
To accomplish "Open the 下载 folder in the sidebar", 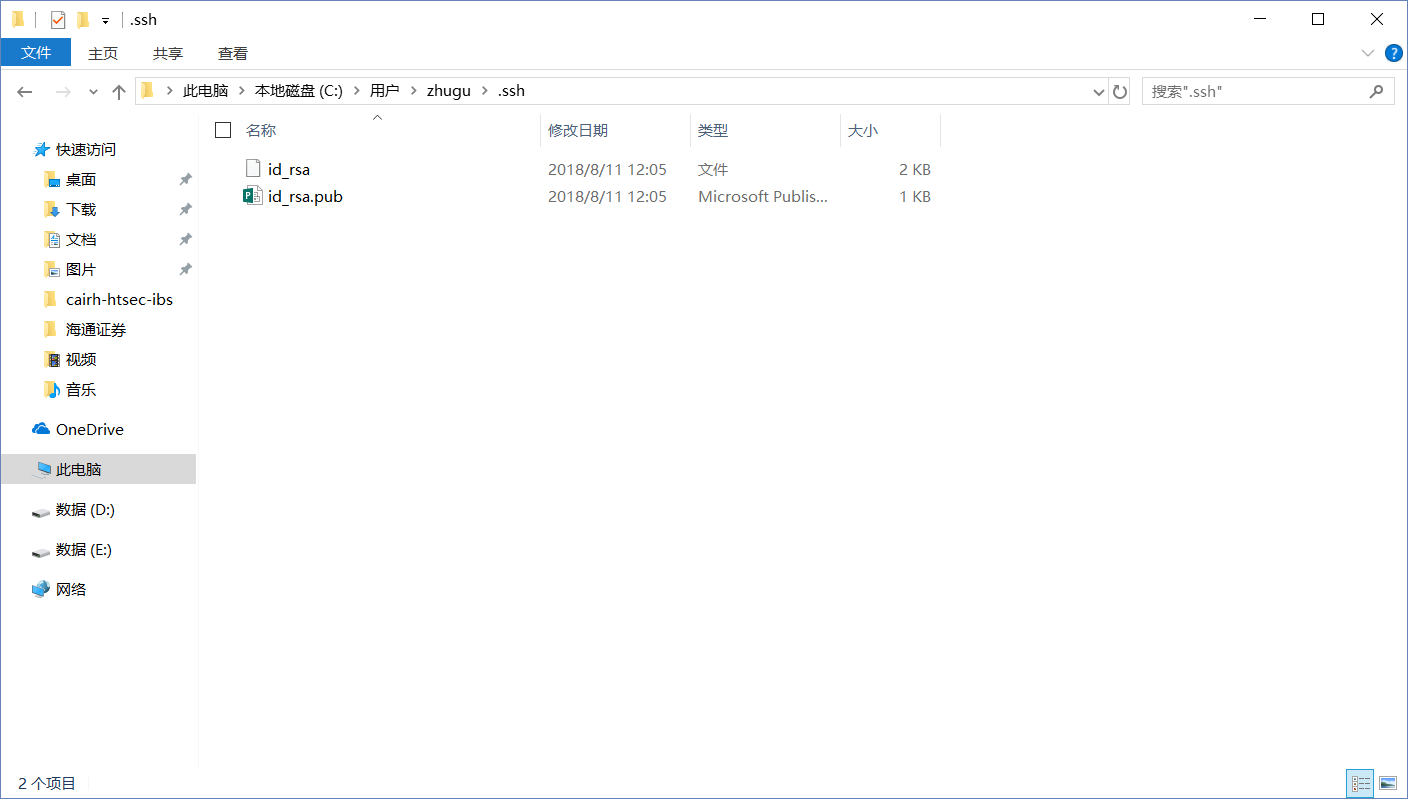I will click(81, 209).
